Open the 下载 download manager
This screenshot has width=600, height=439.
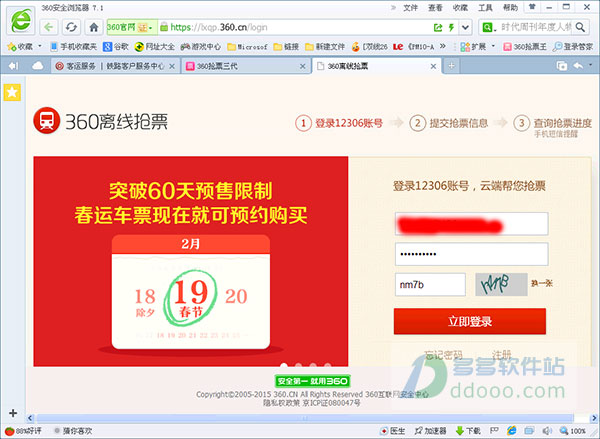(468, 431)
